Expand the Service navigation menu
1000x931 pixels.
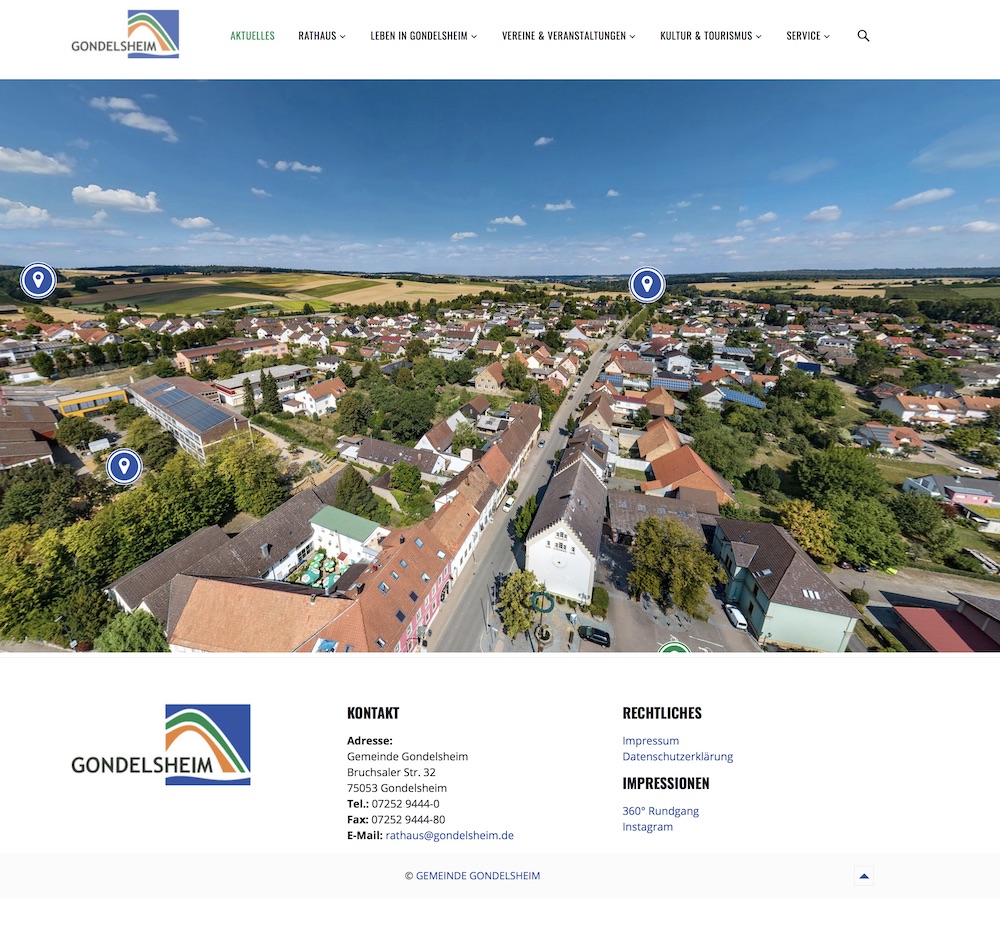pyautogui.click(x=807, y=36)
